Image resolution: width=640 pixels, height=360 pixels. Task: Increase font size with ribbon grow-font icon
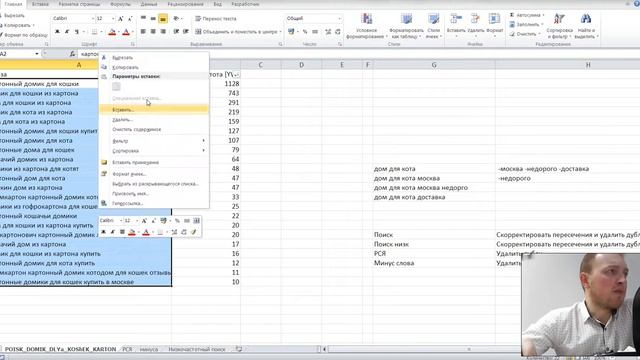[x=121, y=19]
